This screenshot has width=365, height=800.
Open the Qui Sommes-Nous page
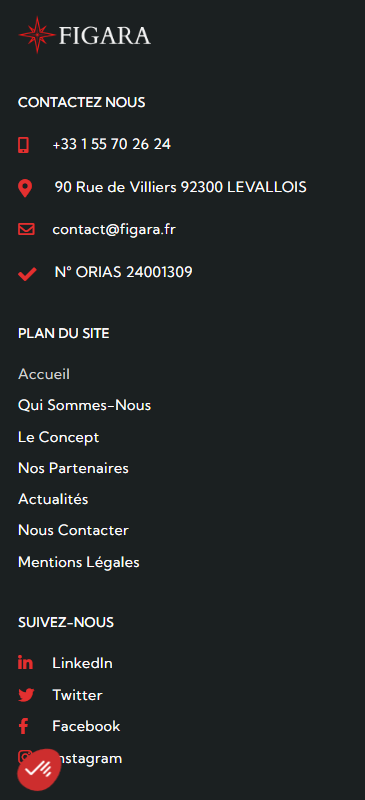(85, 406)
